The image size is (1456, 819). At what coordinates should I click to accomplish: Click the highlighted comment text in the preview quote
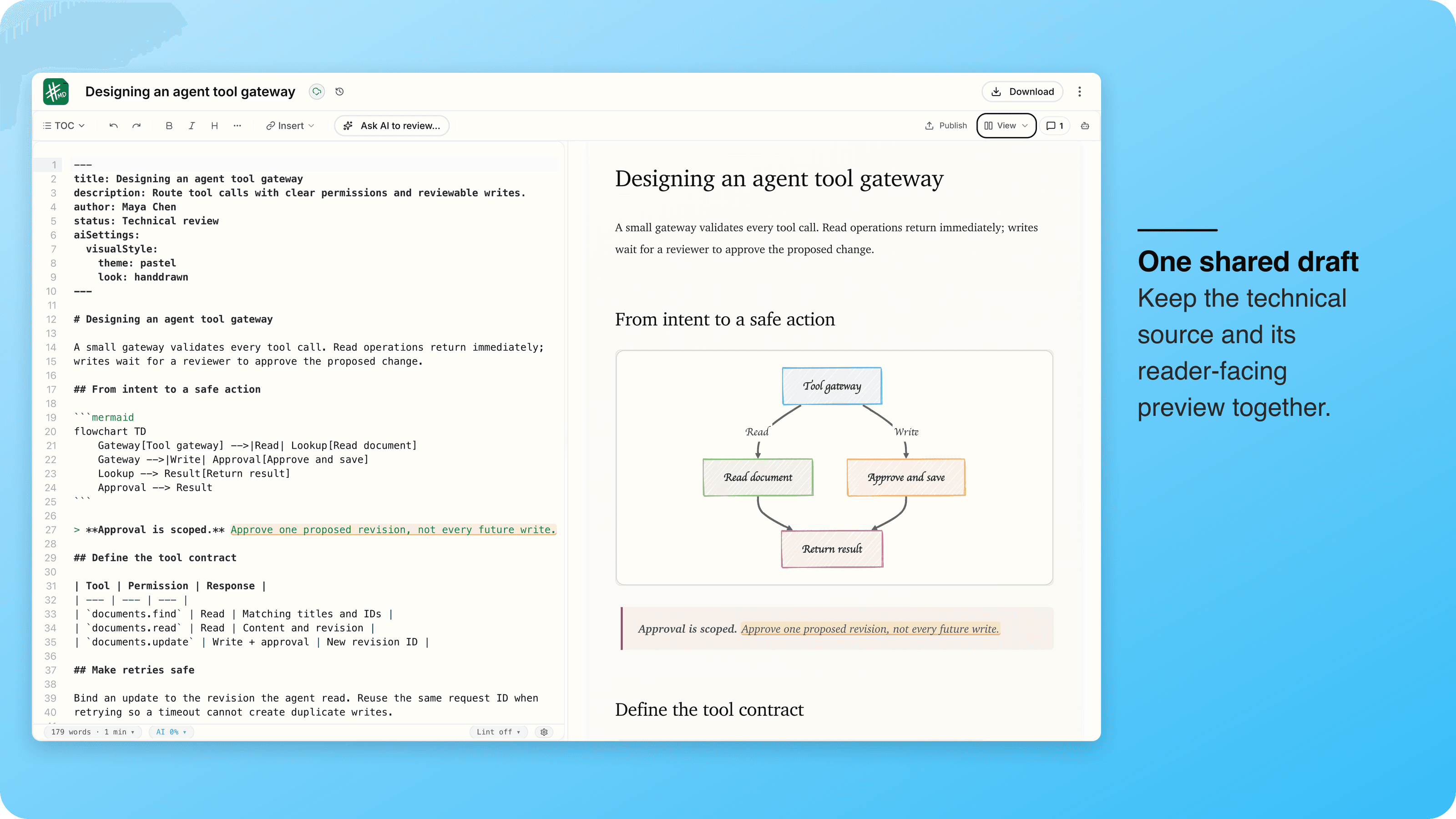pos(870,629)
